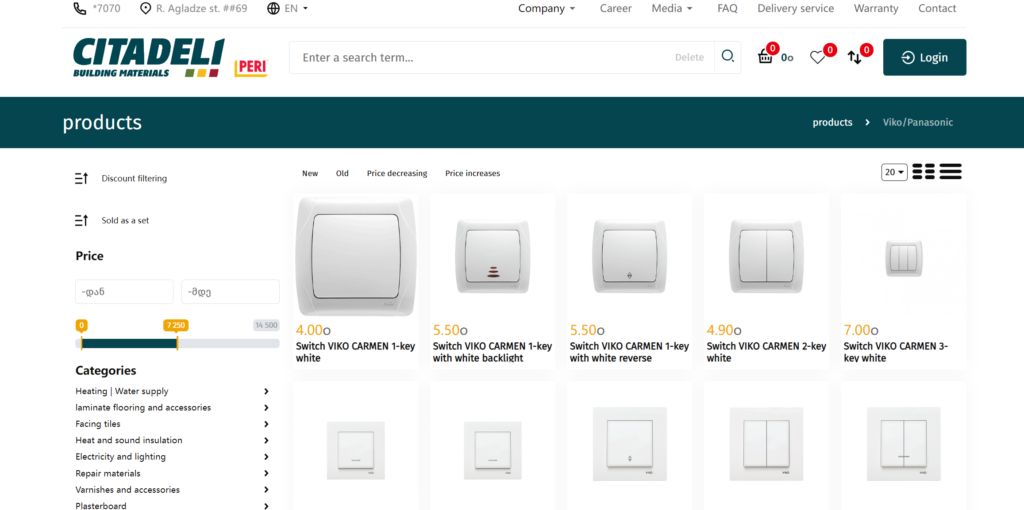Switch to grid view layout icon
Screen dimensions: 1024x510
923,172
